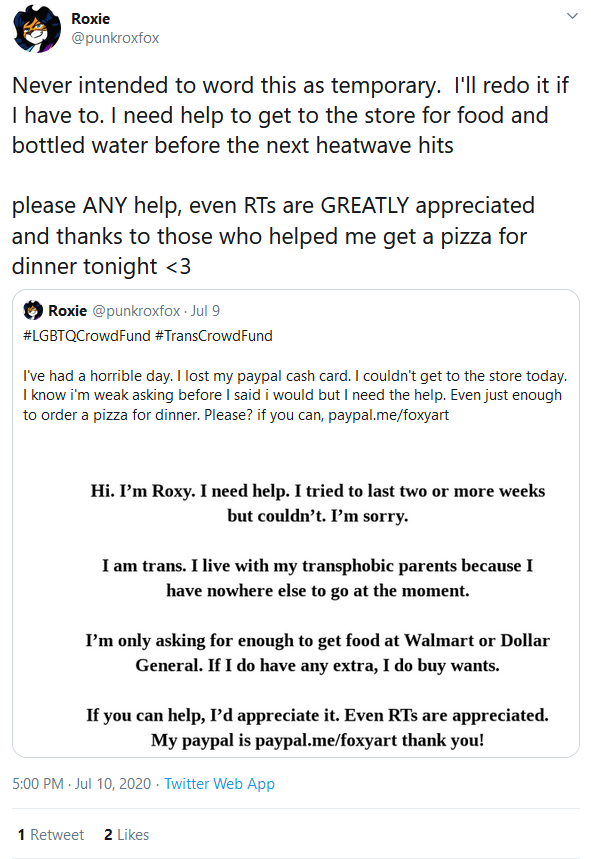Open Roxie's large profile avatar

[x=37, y=29]
